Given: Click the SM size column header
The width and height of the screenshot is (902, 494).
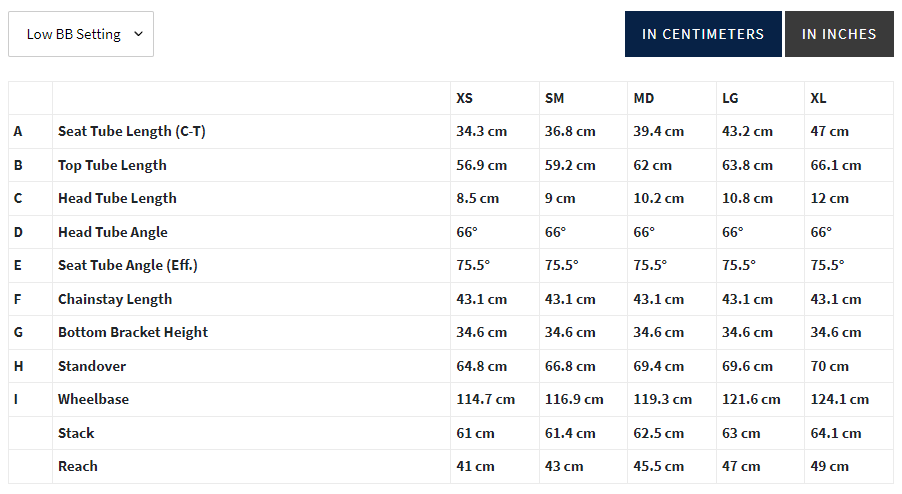Looking at the screenshot, I should tap(555, 98).
